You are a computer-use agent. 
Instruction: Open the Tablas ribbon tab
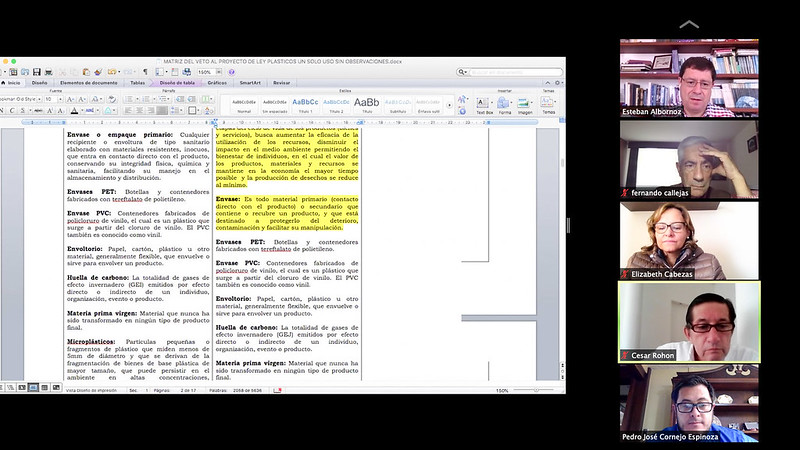point(138,83)
